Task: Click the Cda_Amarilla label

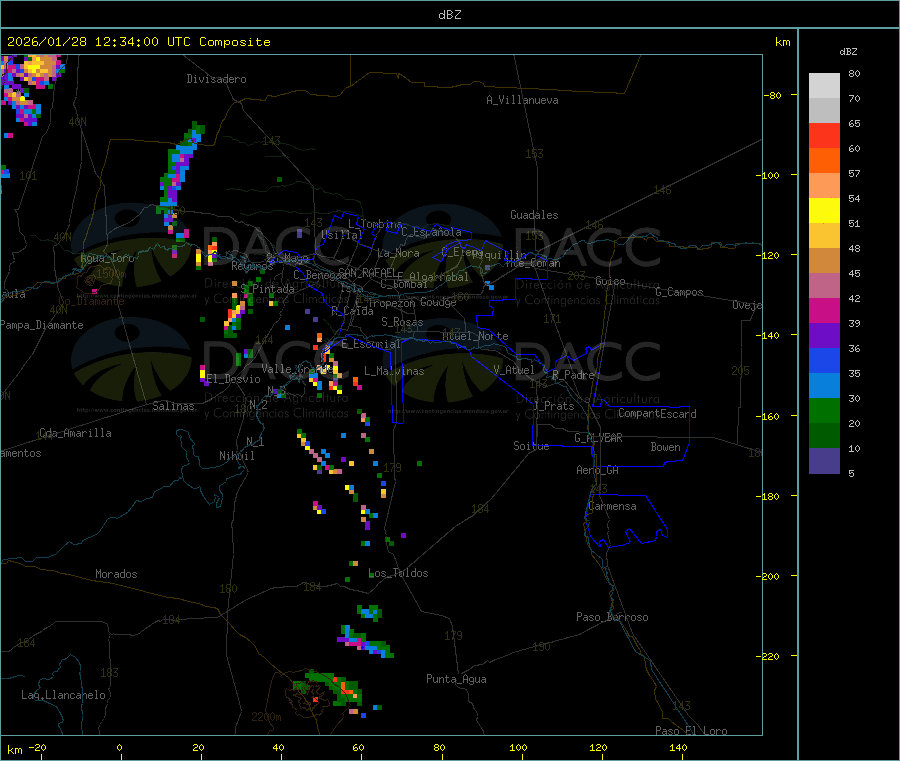Action: [x=75, y=433]
